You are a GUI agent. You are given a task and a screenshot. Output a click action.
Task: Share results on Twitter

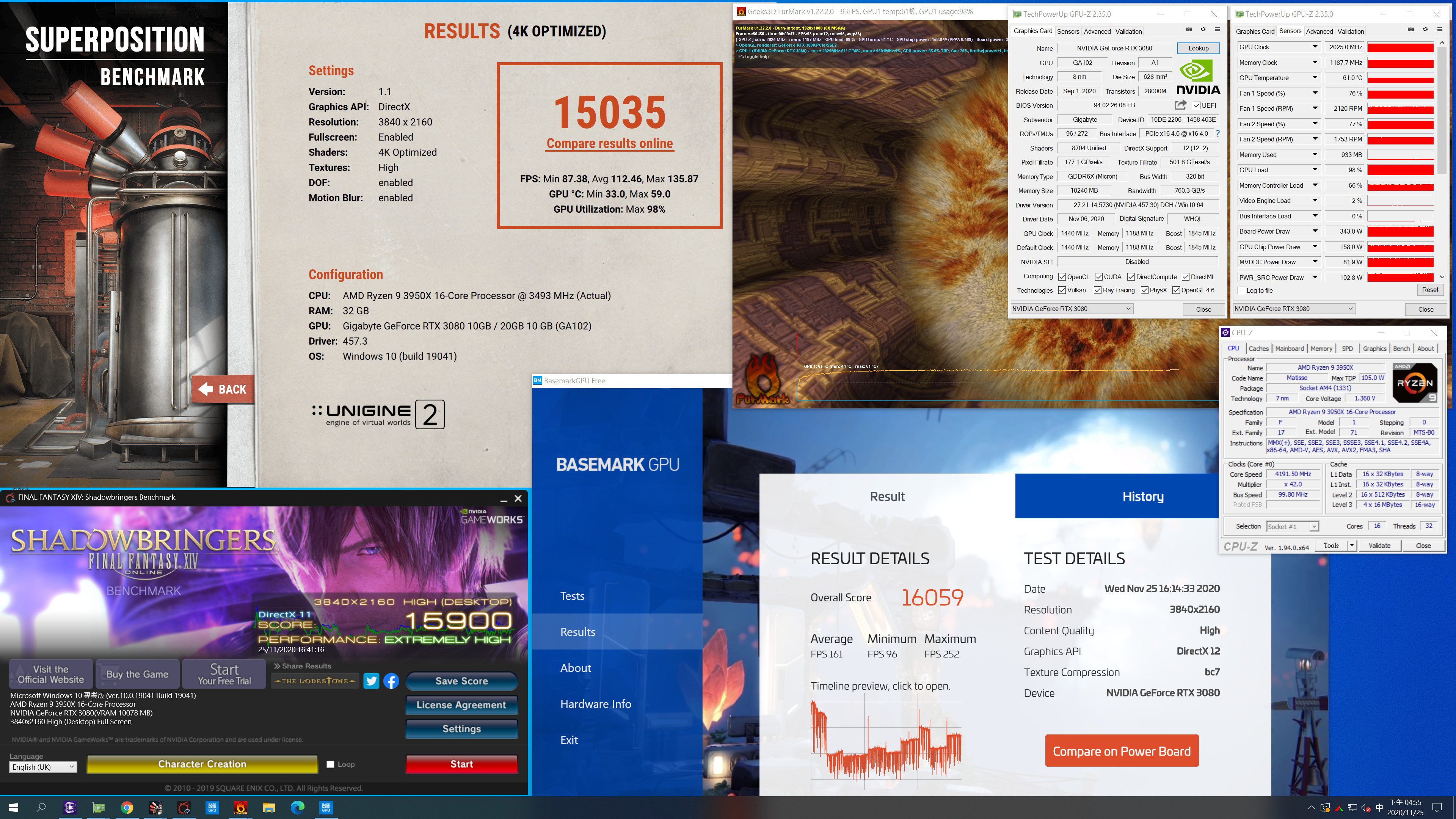pyautogui.click(x=371, y=681)
